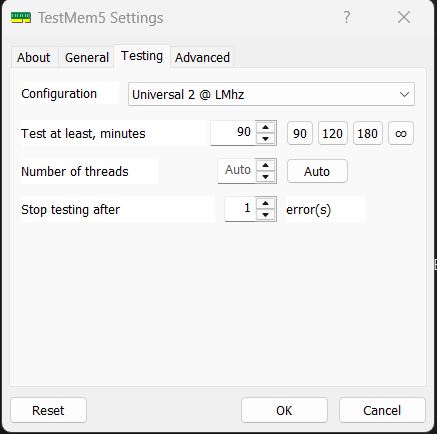Click the TestMem5 memory chip icon
Image resolution: width=437 pixels, height=434 pixels.
point(21,17)
